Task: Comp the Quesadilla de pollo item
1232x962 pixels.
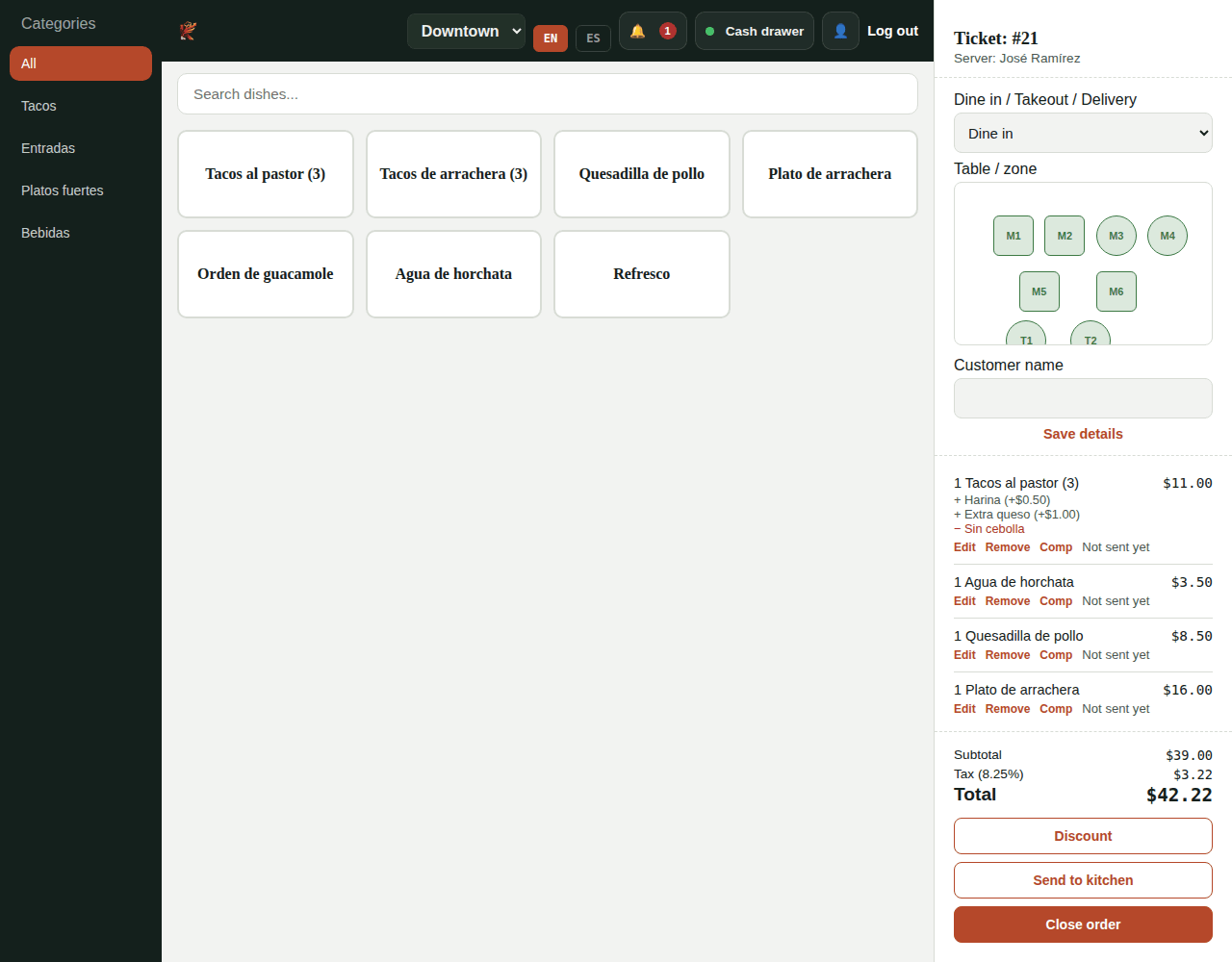Action: [x=1056, y=655]
